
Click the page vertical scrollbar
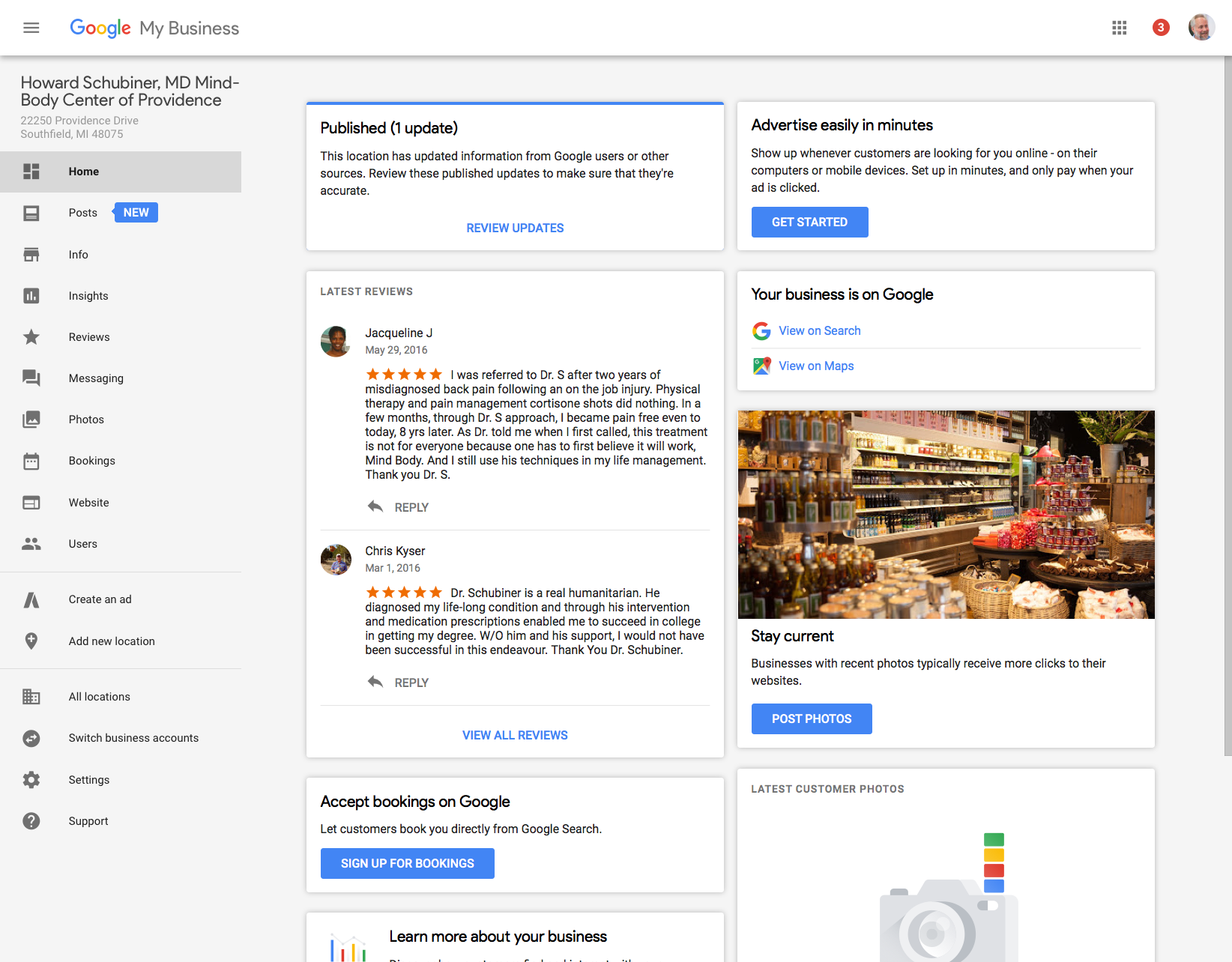coord(1228,405)
